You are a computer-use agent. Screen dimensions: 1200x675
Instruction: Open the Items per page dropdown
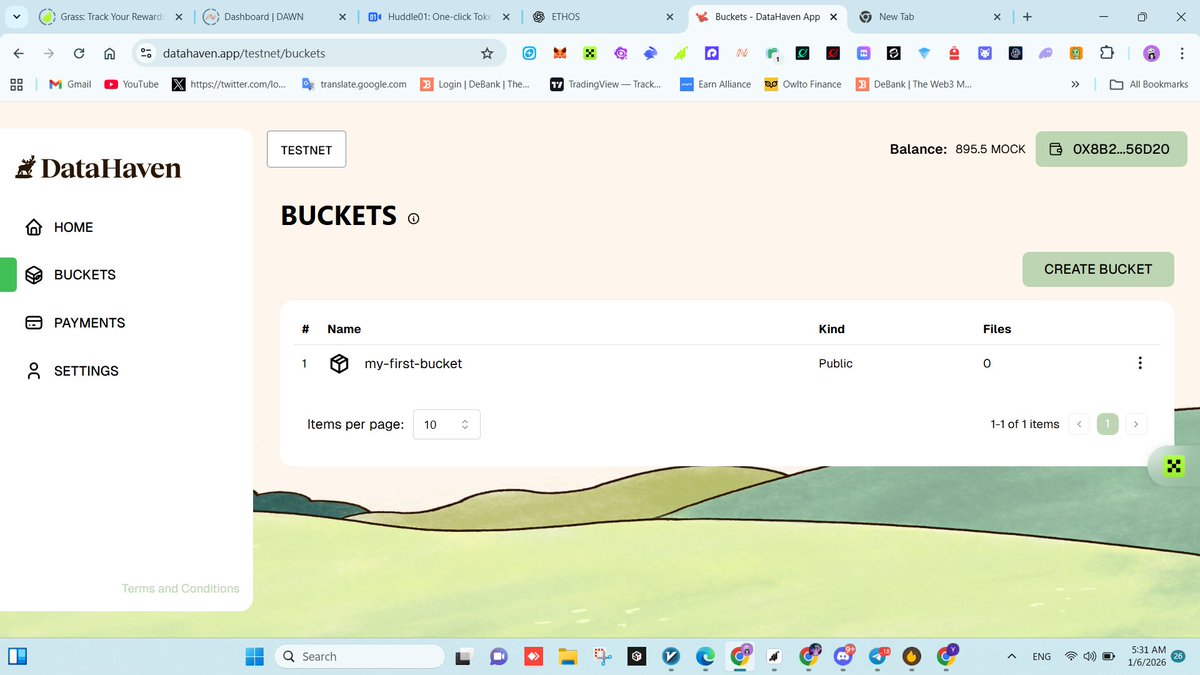447,424
